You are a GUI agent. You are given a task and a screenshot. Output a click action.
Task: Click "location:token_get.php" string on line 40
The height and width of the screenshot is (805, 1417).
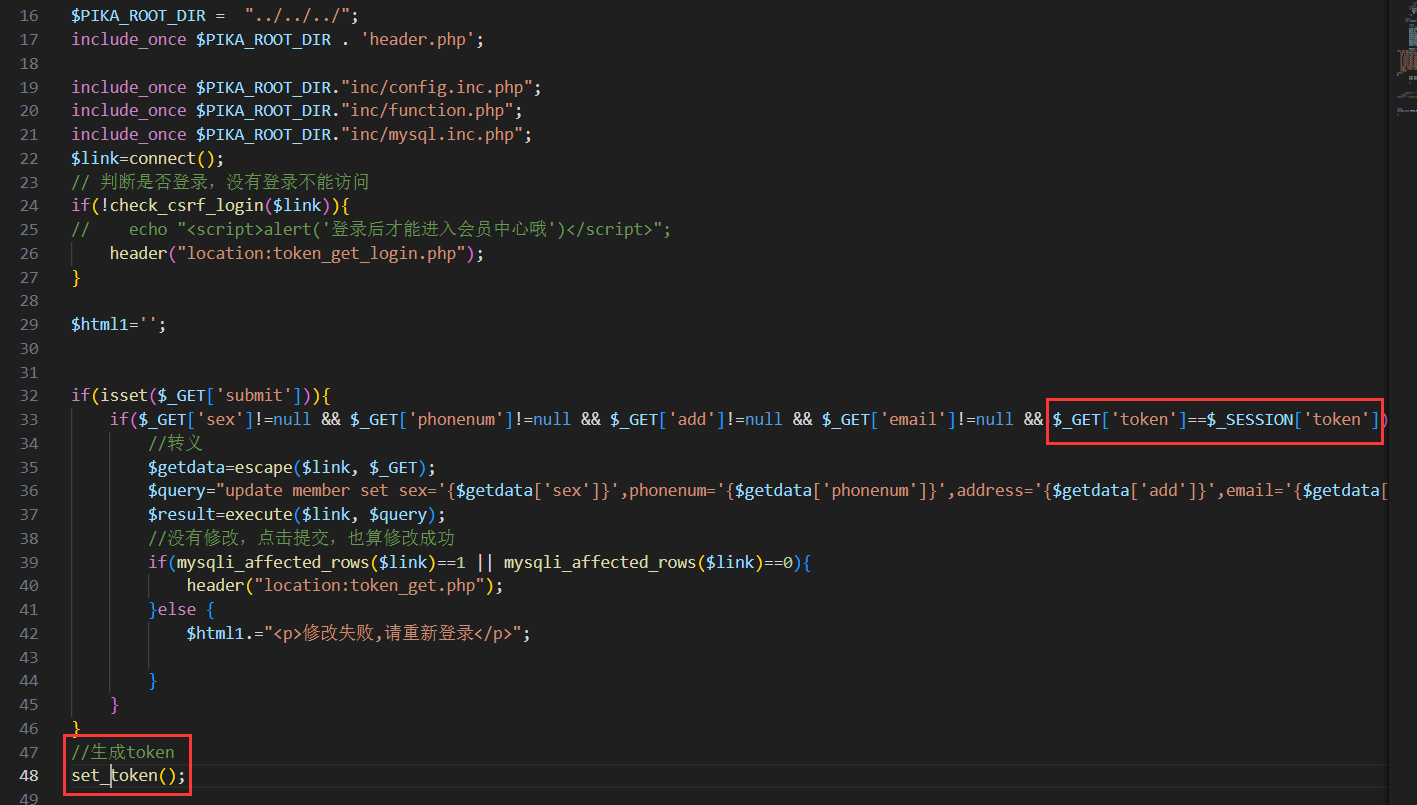tap(369, 585)
